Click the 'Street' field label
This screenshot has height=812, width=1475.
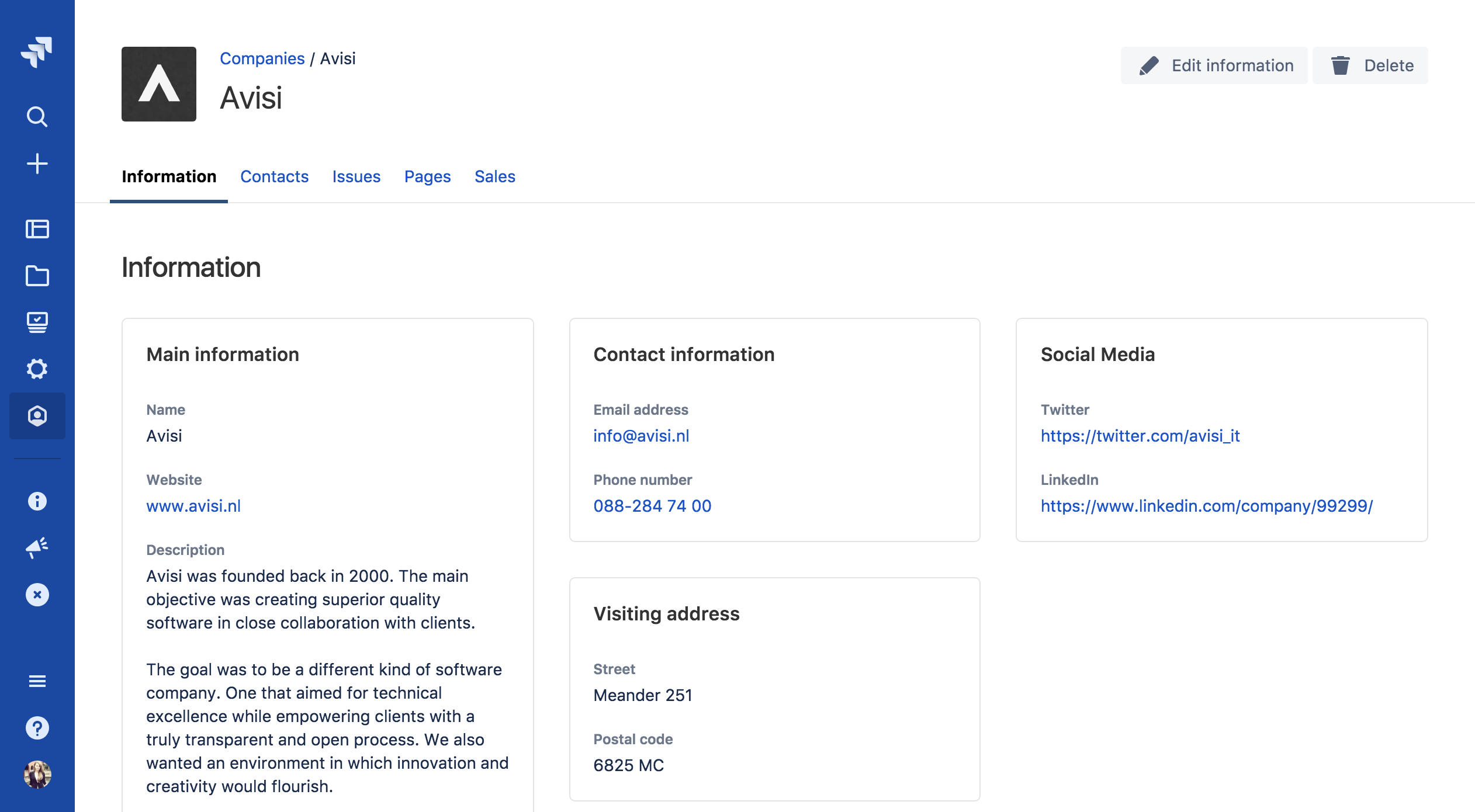tap(614, 669)
